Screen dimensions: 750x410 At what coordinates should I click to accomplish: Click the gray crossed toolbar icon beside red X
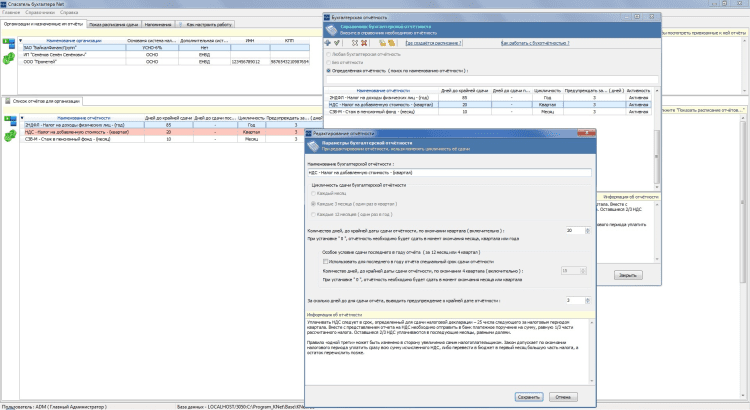tap(354, 43)
